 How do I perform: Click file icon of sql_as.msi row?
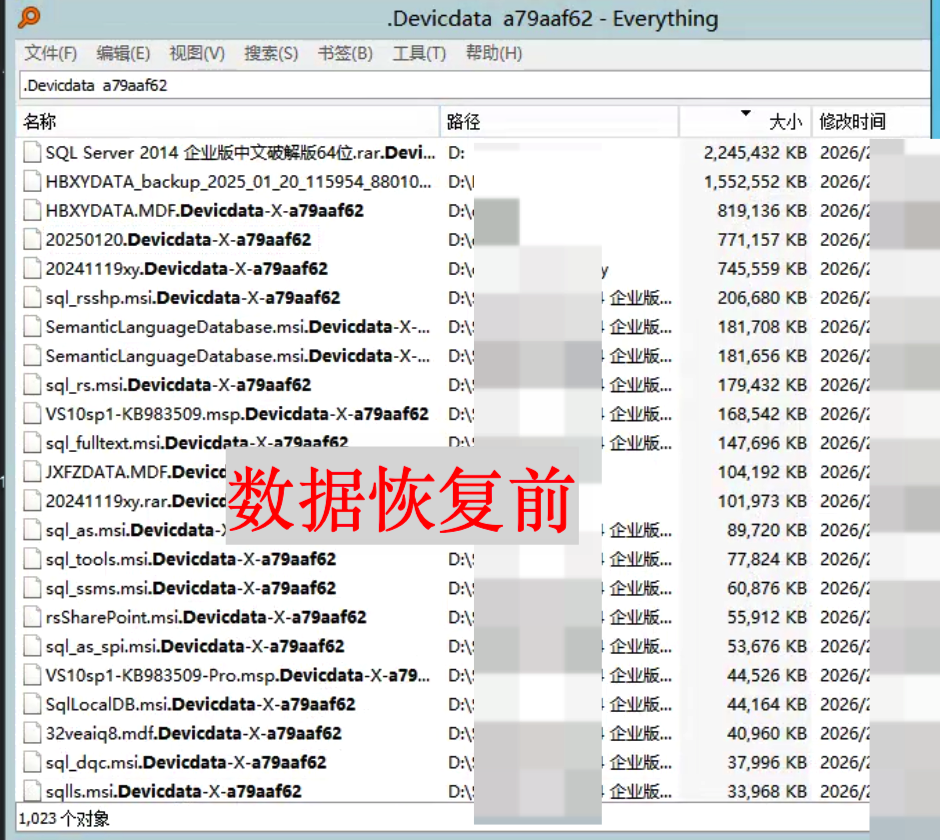click(x=32, y=530)
